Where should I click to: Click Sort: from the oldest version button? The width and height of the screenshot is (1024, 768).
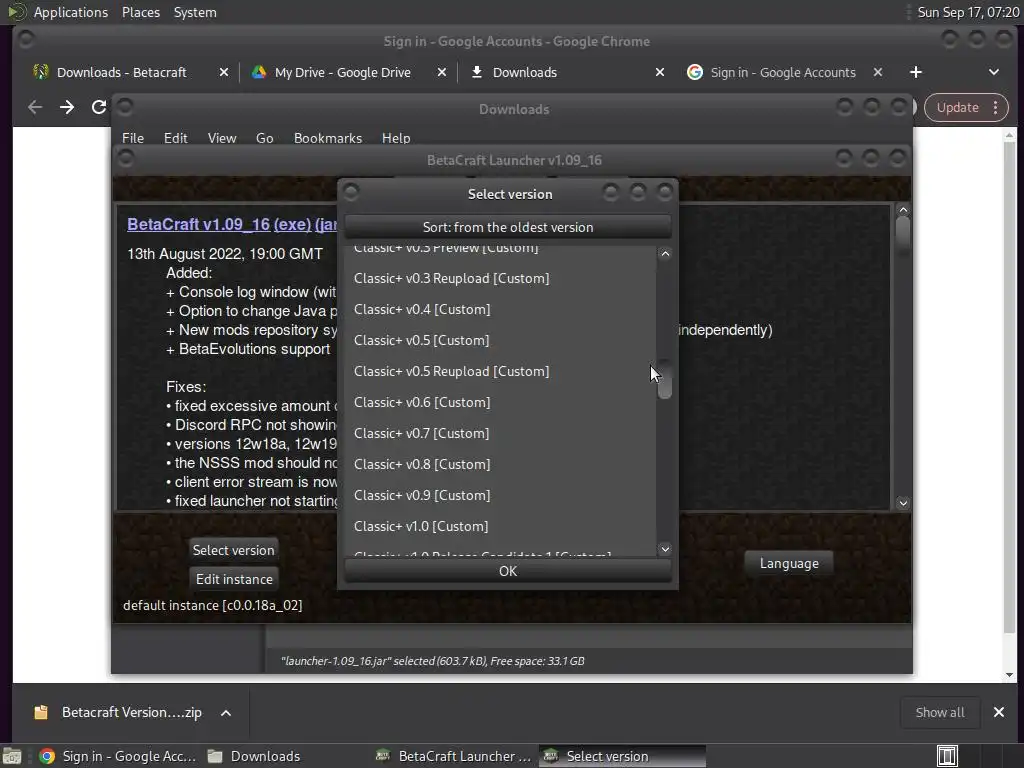[x=507, y=227]
